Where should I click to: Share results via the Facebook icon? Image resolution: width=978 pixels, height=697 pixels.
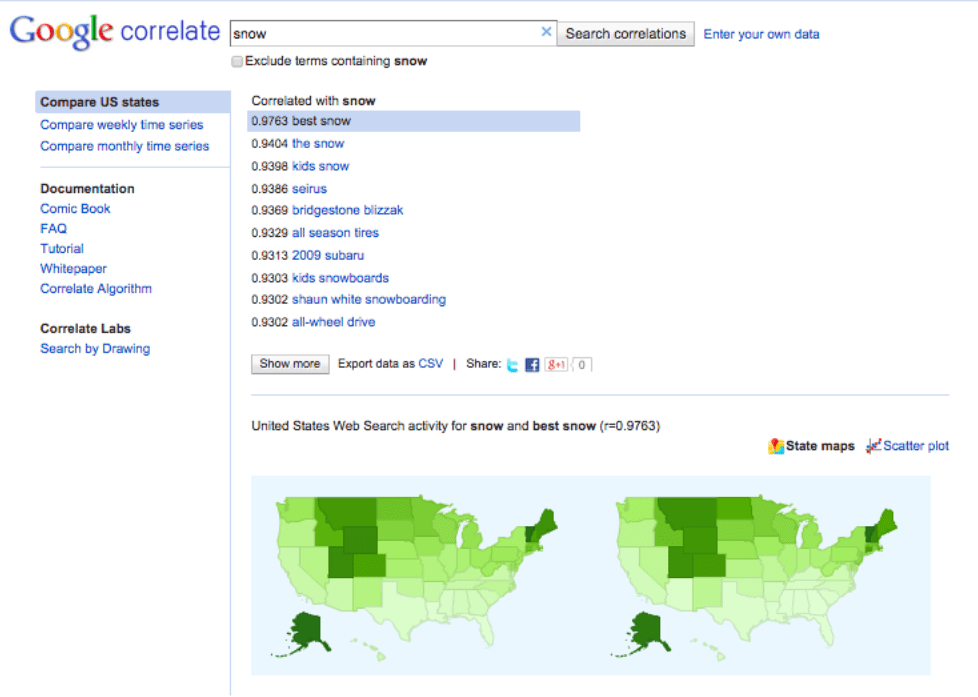coord(532,365)
